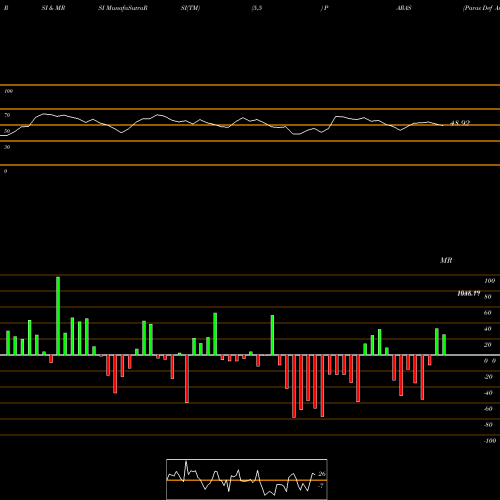Click the MR axis label 60
Screen dimensions: 500x500
pos(488,313)
